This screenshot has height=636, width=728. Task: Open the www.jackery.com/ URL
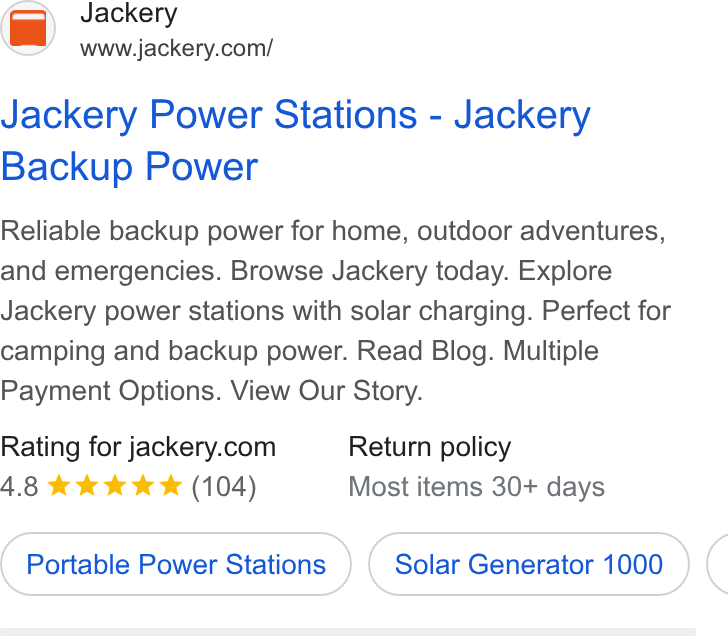click(x=176, y=49)
